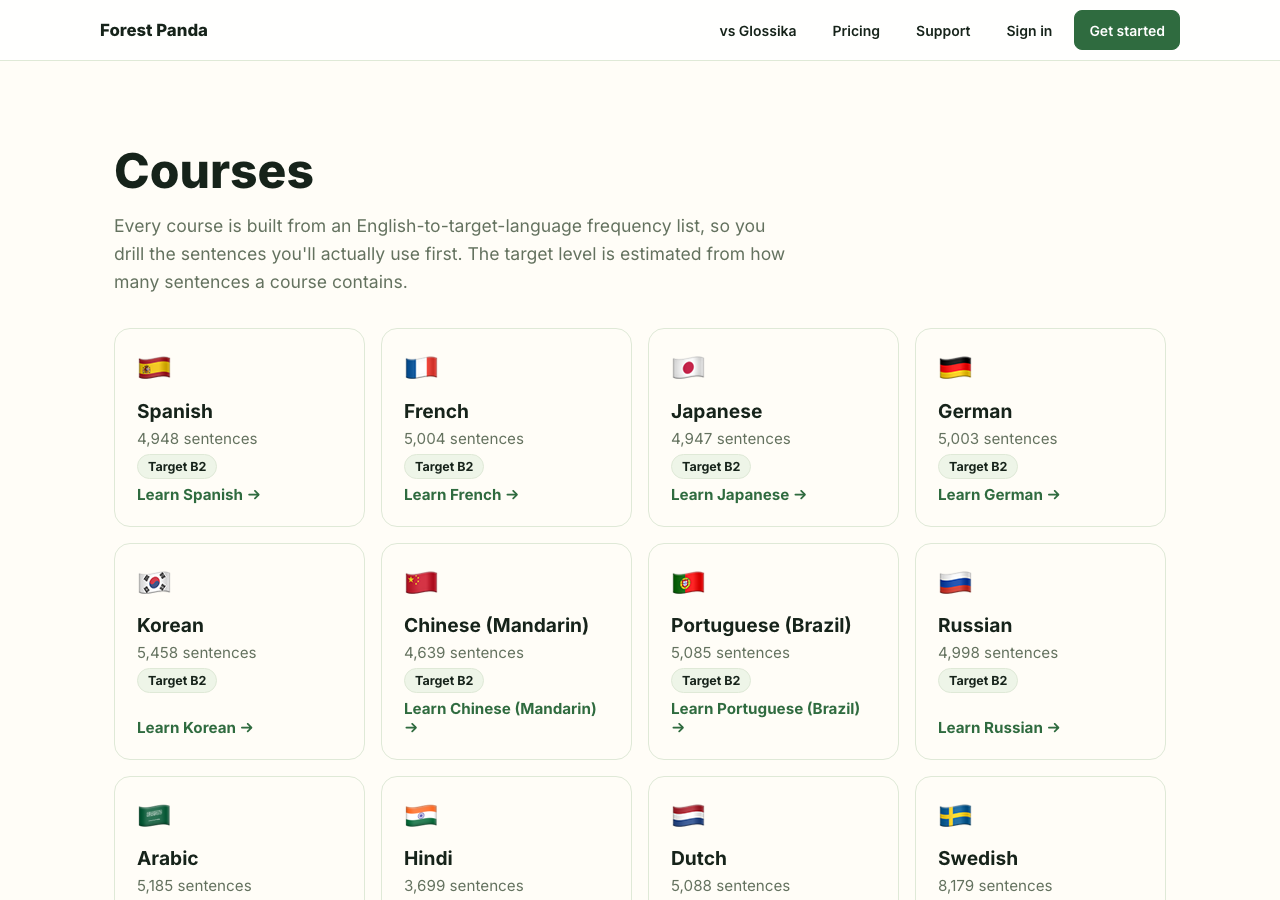Screen dimensions: 1280x900
Task: Click the "5,004 sentences" text
Action: coord(464,438)
